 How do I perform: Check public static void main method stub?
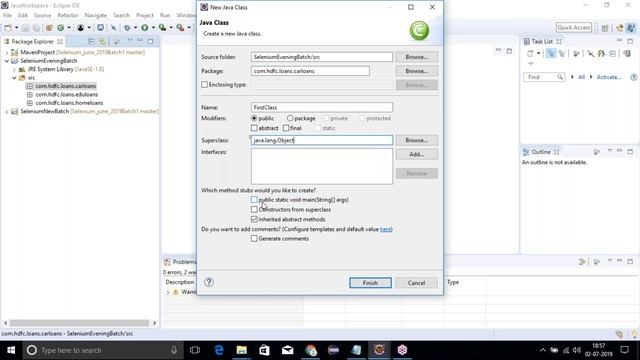coord(254,200)
